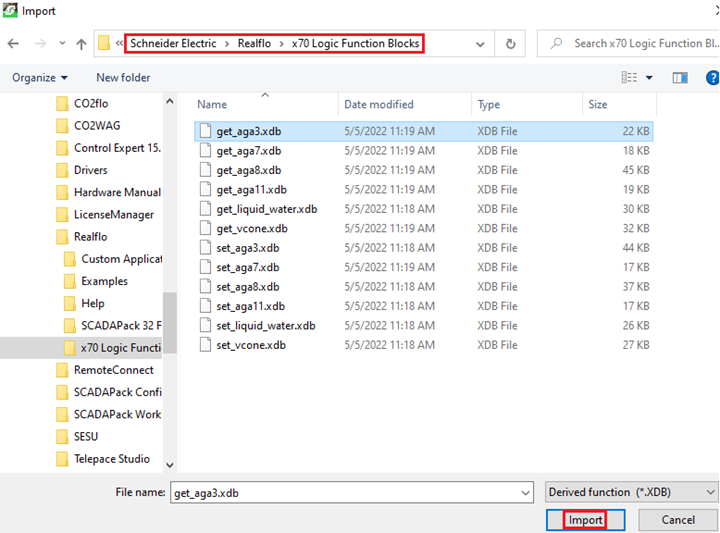The width and height of the screenshot is (720, 533).
Task: Open the CO2WAG folder in tree
Action: click(88, 125)
